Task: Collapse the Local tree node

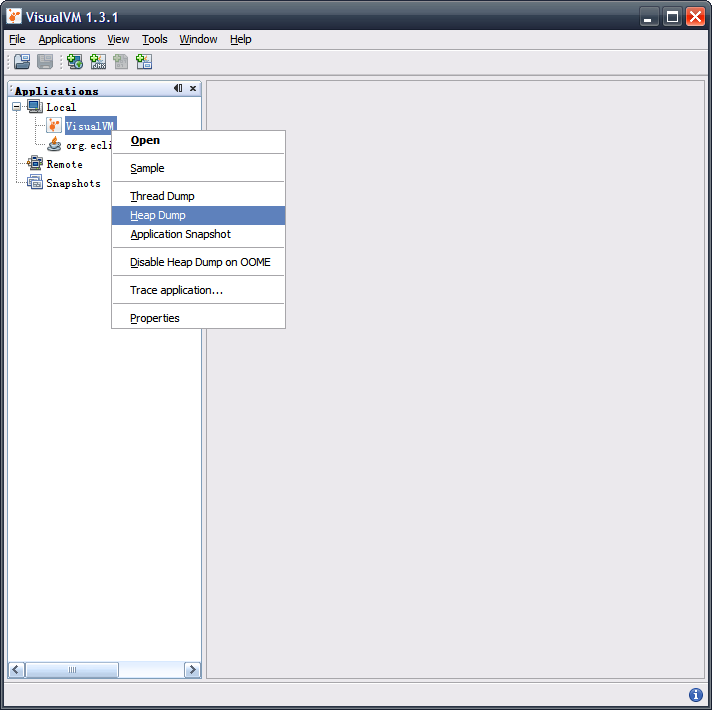Action: pyautogui.click(x=16, y=107)
